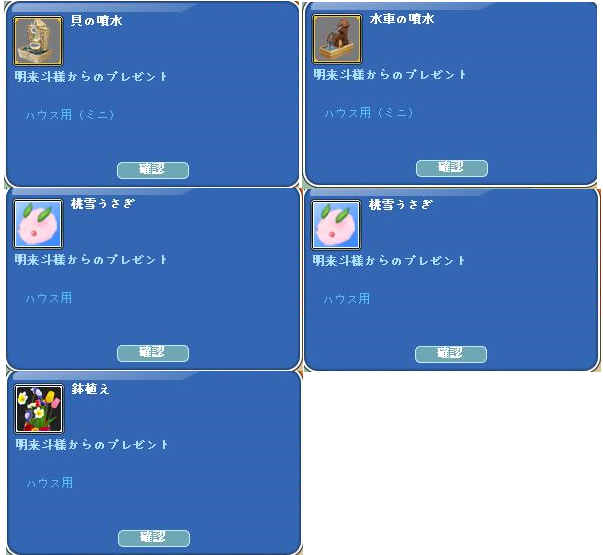Confirm the 貝の噴水 present with 確認
This screenshot has height=555, width=603.
pyautogui.click(x=153, y=170)
